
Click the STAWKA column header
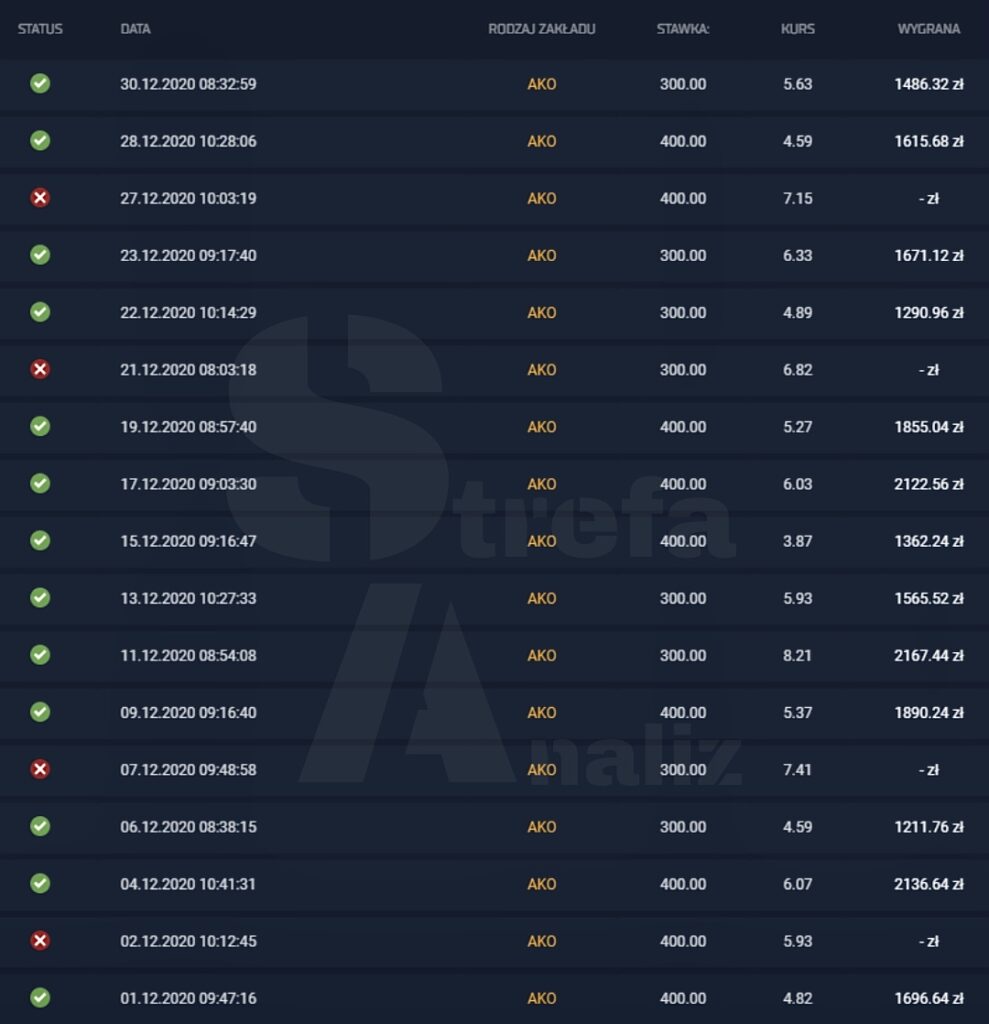pyautogui.click(x=683, y=29)
